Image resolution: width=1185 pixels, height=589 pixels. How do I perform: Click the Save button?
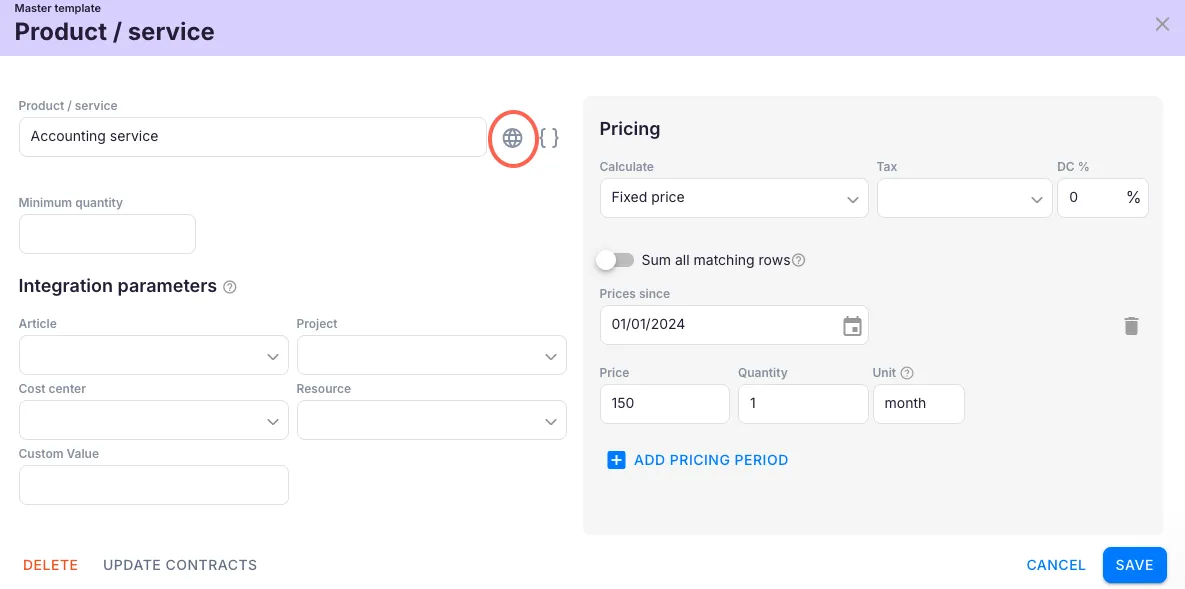(1134, 565)
